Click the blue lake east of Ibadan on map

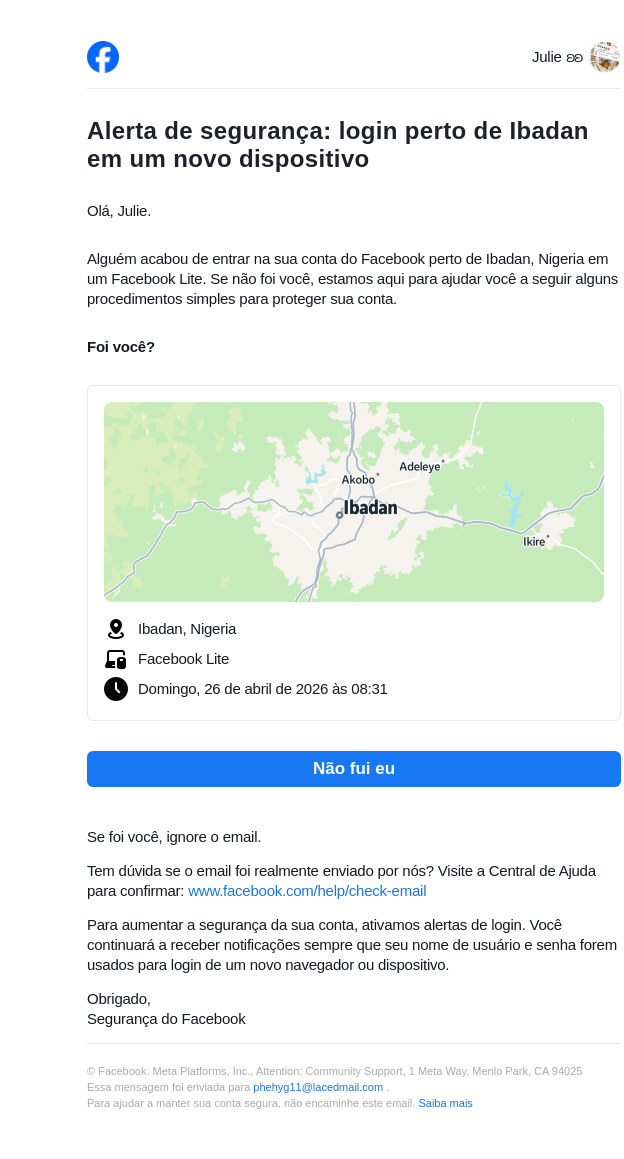(x=513, y=505)
